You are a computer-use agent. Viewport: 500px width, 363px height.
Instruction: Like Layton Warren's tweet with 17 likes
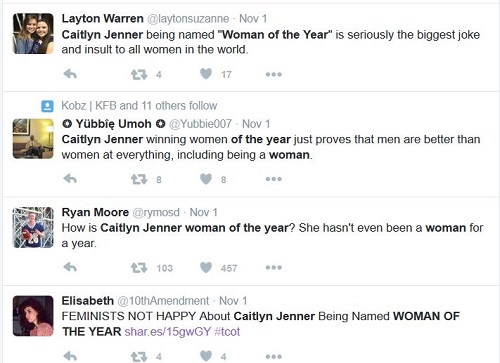(206, 74)
